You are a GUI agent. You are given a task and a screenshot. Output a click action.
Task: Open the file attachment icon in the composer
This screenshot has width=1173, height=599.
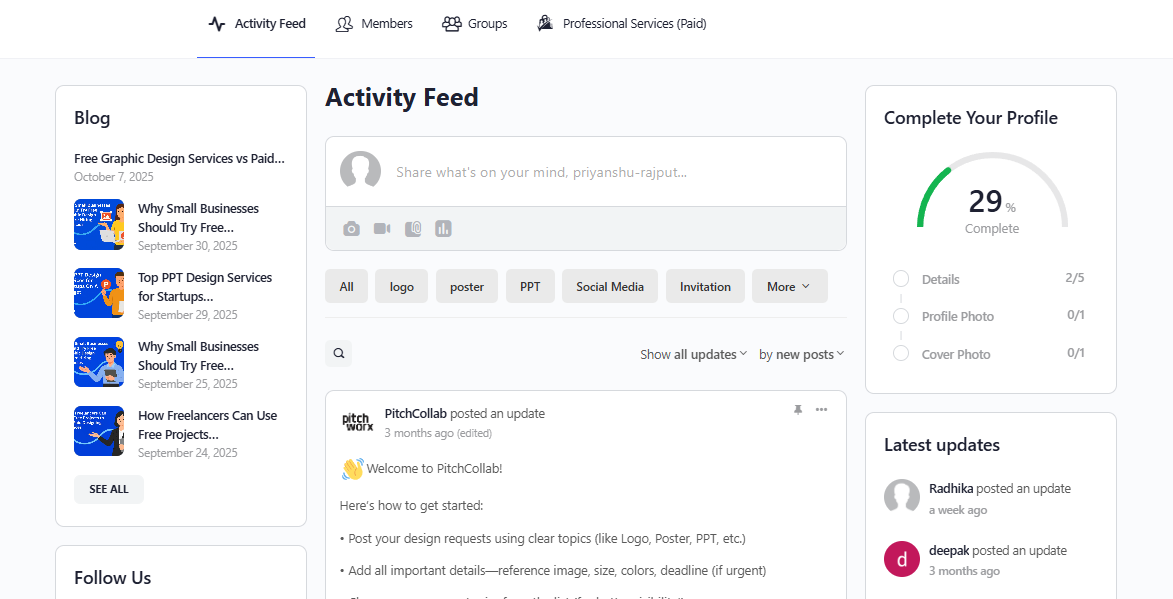point(412,228)
